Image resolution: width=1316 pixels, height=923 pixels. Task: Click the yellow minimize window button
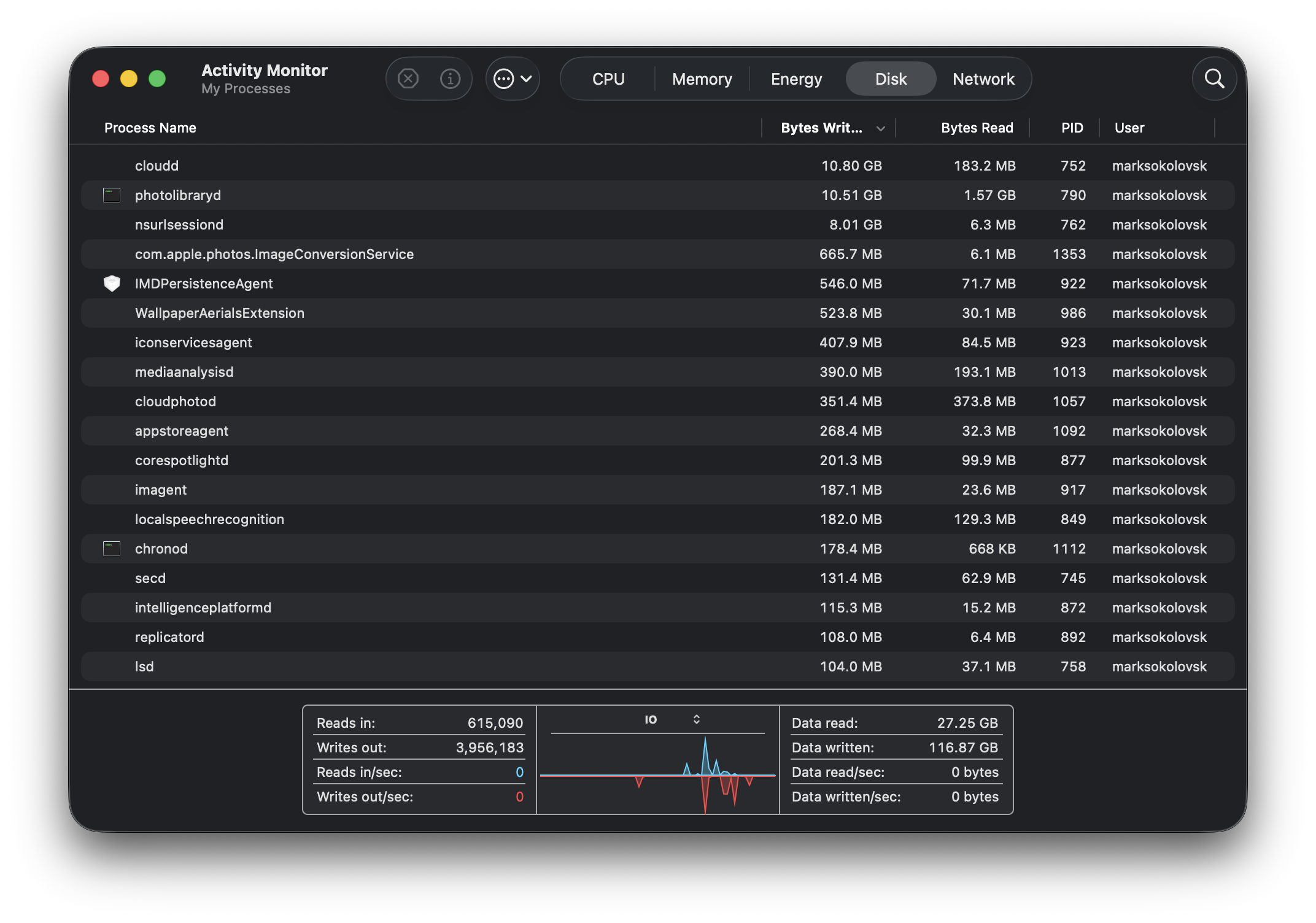(x=129, y=79)
